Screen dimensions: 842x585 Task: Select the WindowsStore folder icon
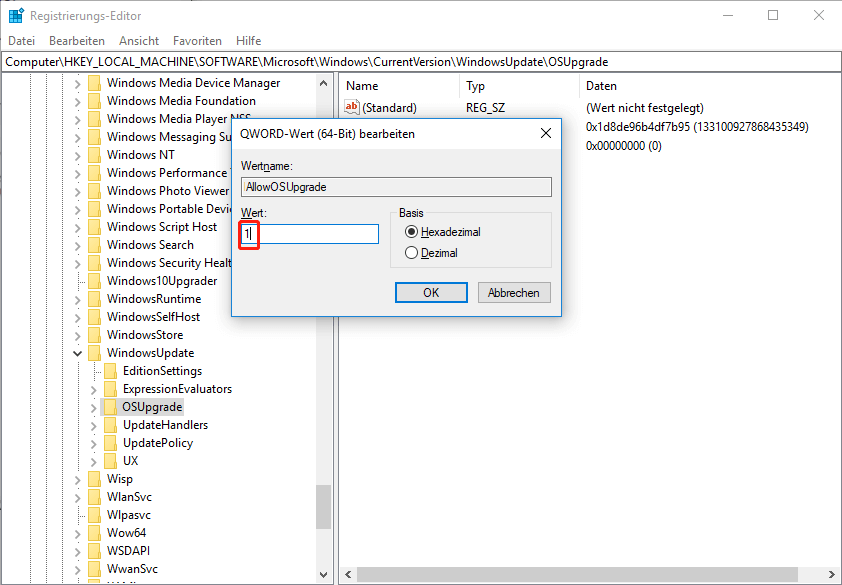coord(95,335)
